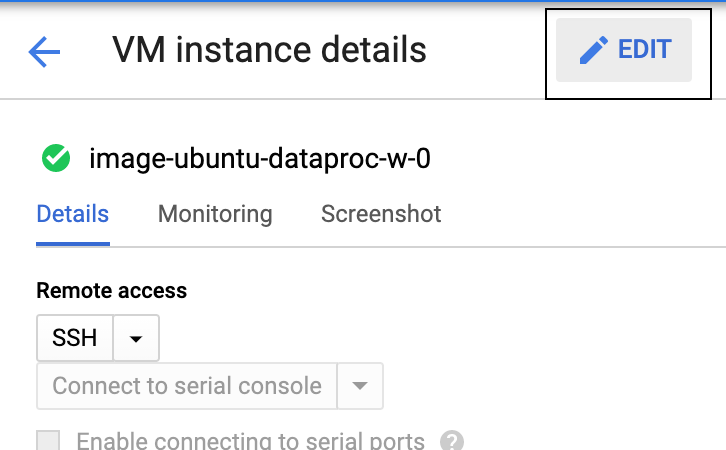Select the instance name image-ubuntu-dataproc-w-0
Viewport: 726px width, 450px height.
(x=260, y=158)
